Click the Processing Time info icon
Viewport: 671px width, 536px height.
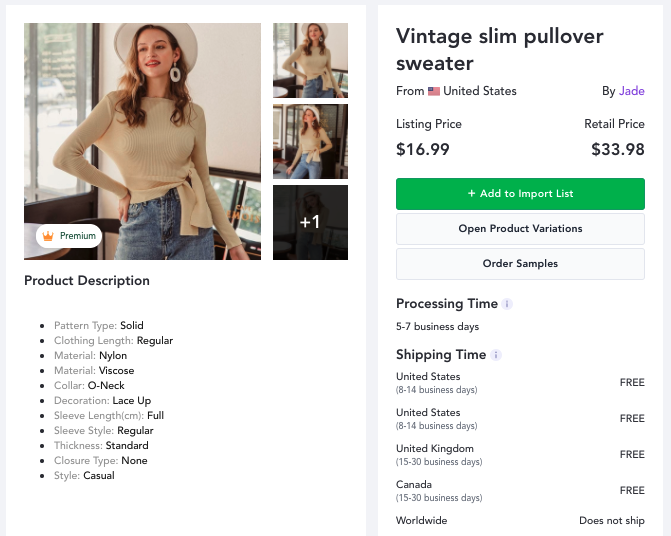[x=507, y=304]
